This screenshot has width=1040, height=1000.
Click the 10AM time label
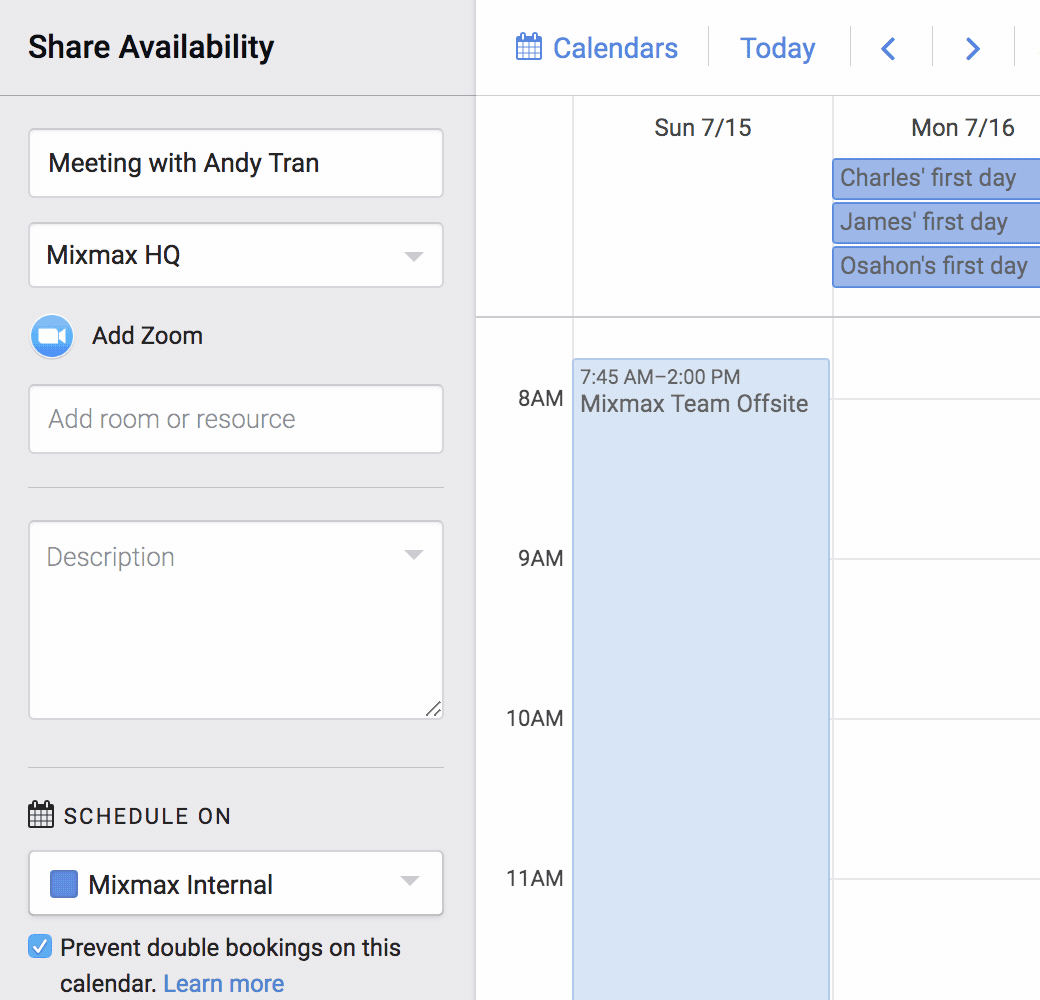coord(535,718)
